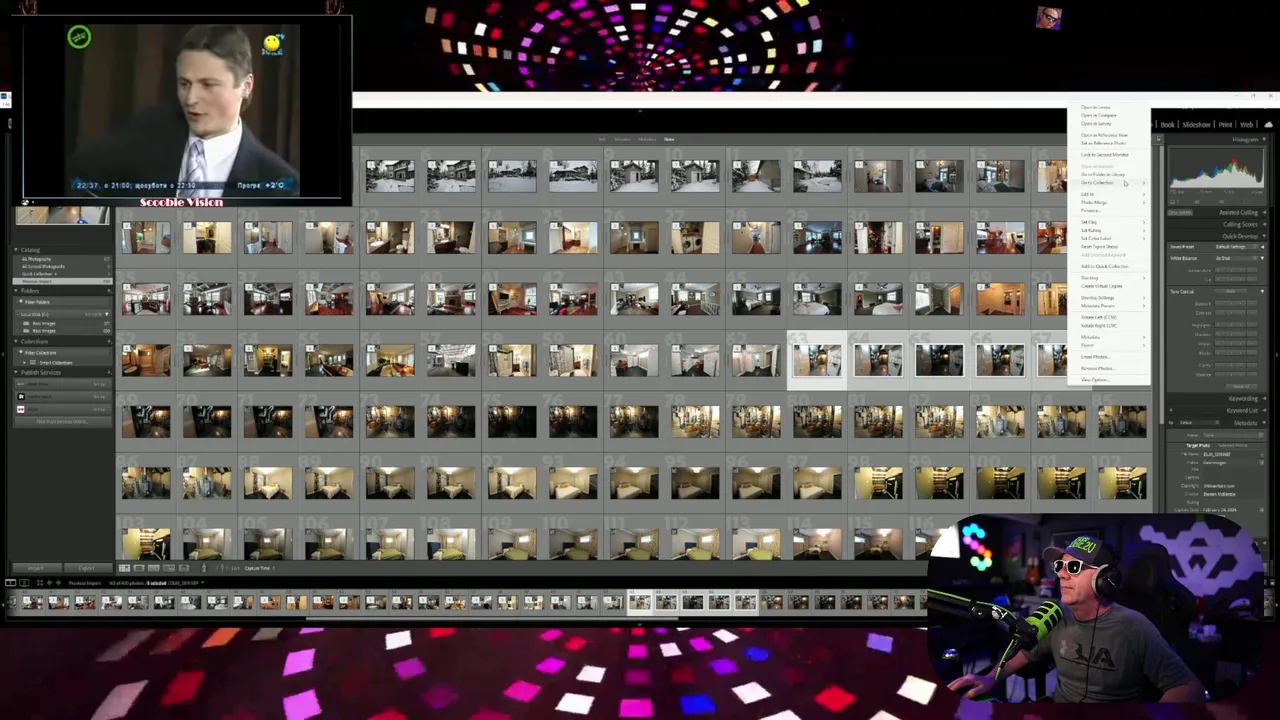The width and height of the screenshot is (1280, 720).
Task: Flip the sort direction icon
Action: point(222,568)
